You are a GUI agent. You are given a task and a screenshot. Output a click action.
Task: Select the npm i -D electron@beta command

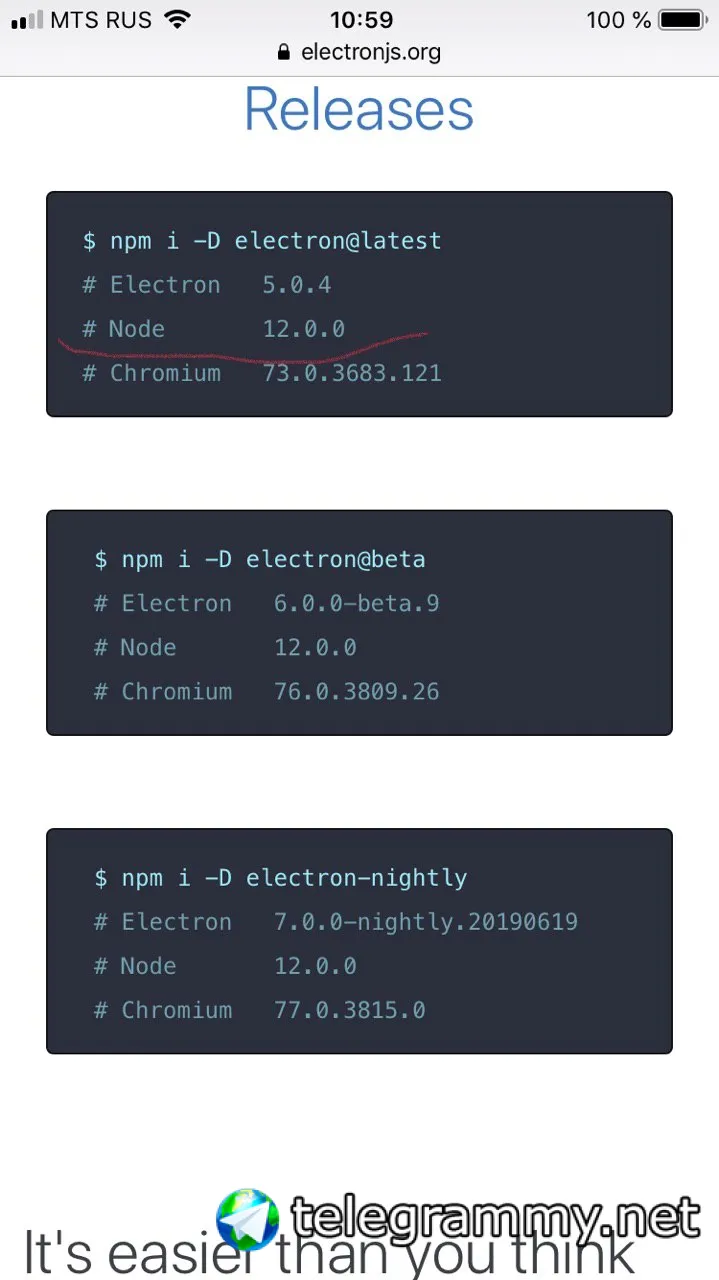[x=260, y=559]
